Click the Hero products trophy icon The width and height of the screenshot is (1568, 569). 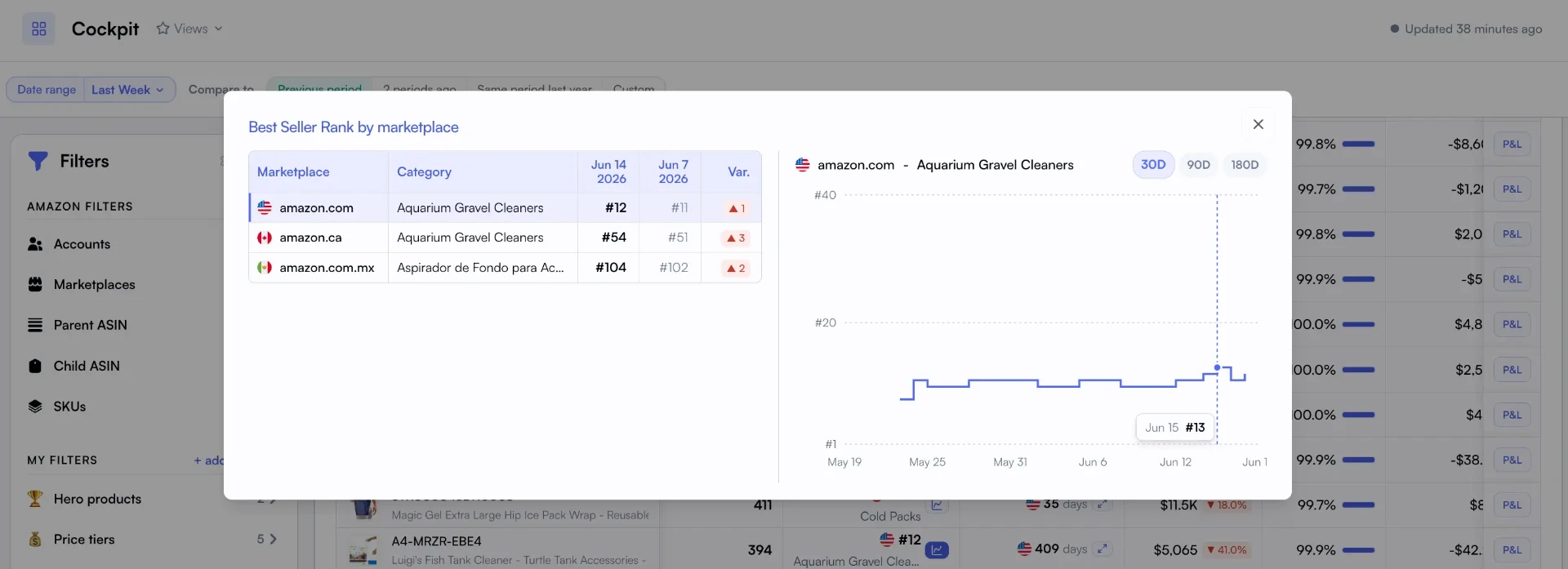[x=35, y=498]
